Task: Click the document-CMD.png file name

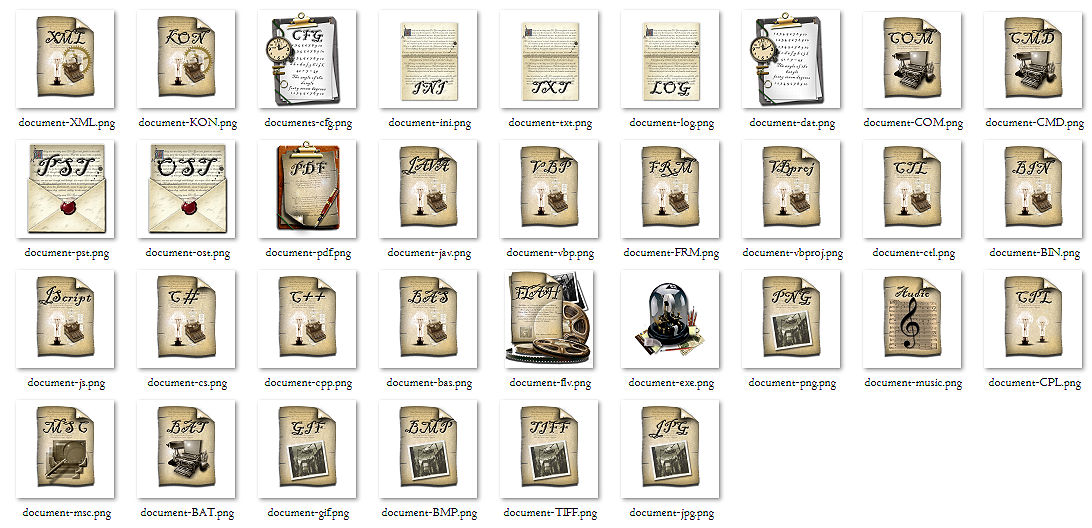Action: pos(1035,123)
